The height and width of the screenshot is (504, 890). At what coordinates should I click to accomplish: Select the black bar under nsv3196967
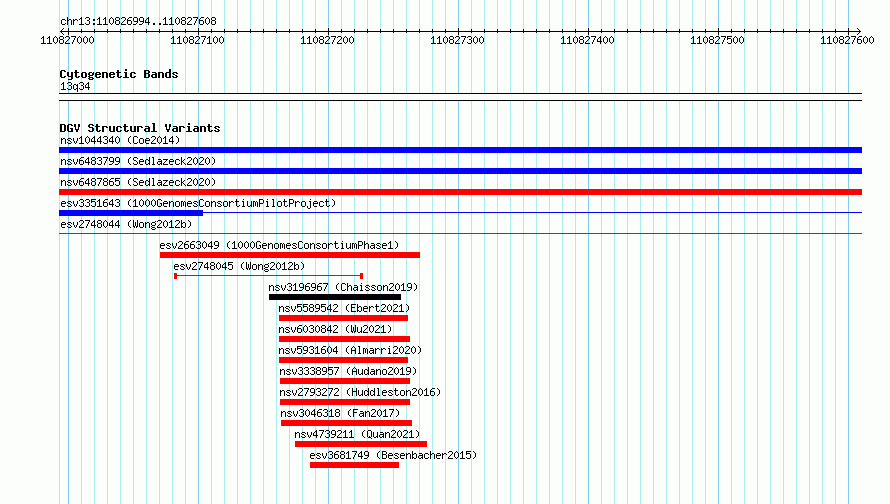[x=335, y=297]
